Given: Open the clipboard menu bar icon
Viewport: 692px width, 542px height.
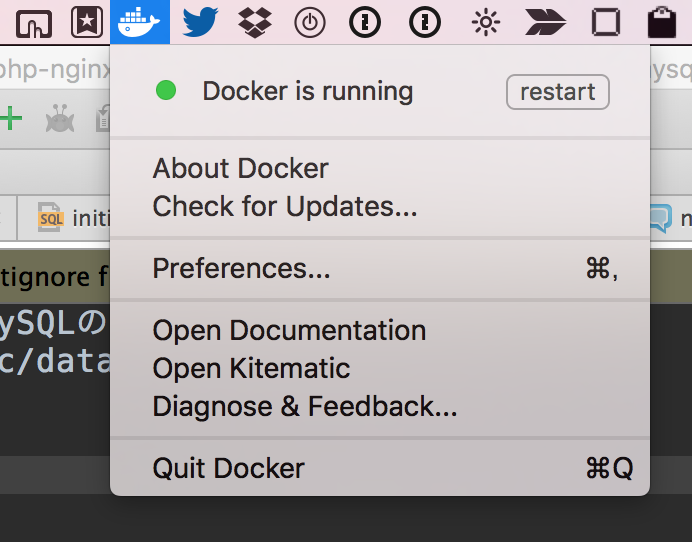Looking at the screenshot, I should click(x=662, y=22).
